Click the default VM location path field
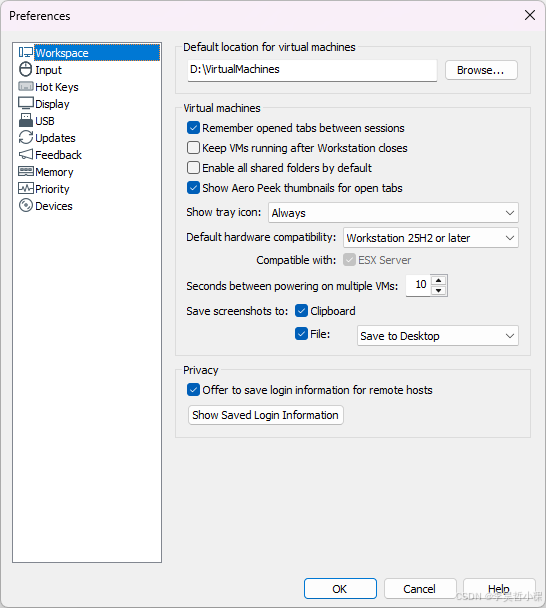 click(x=312, y=70)
